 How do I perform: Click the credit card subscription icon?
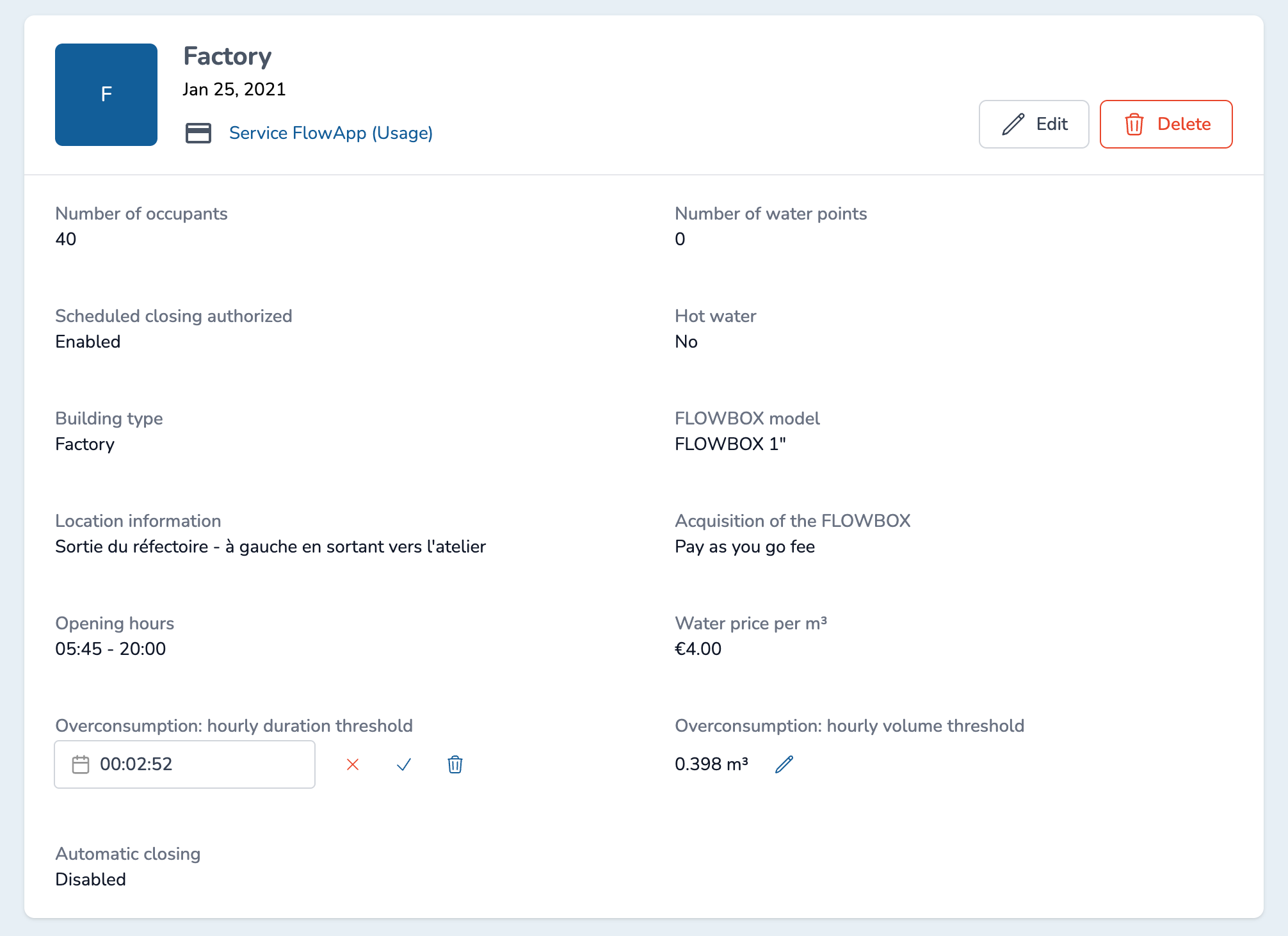(x=198, y=133)
